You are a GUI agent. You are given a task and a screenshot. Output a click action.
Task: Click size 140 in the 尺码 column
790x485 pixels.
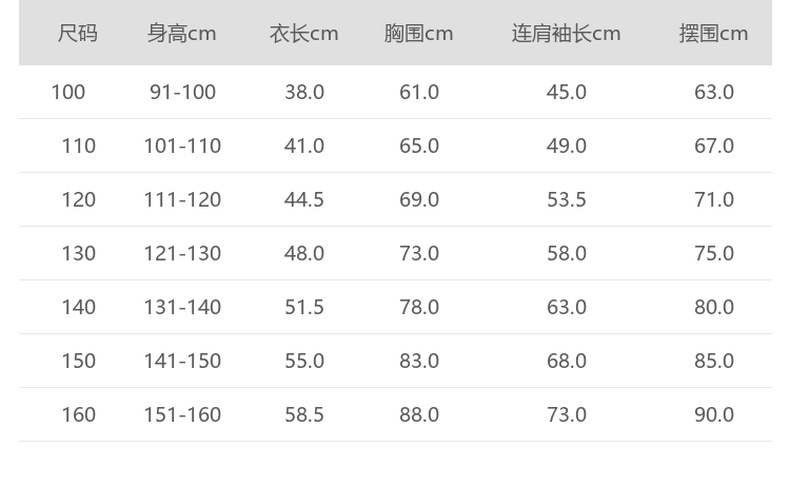pyautogui.click(x=78, y=307)
